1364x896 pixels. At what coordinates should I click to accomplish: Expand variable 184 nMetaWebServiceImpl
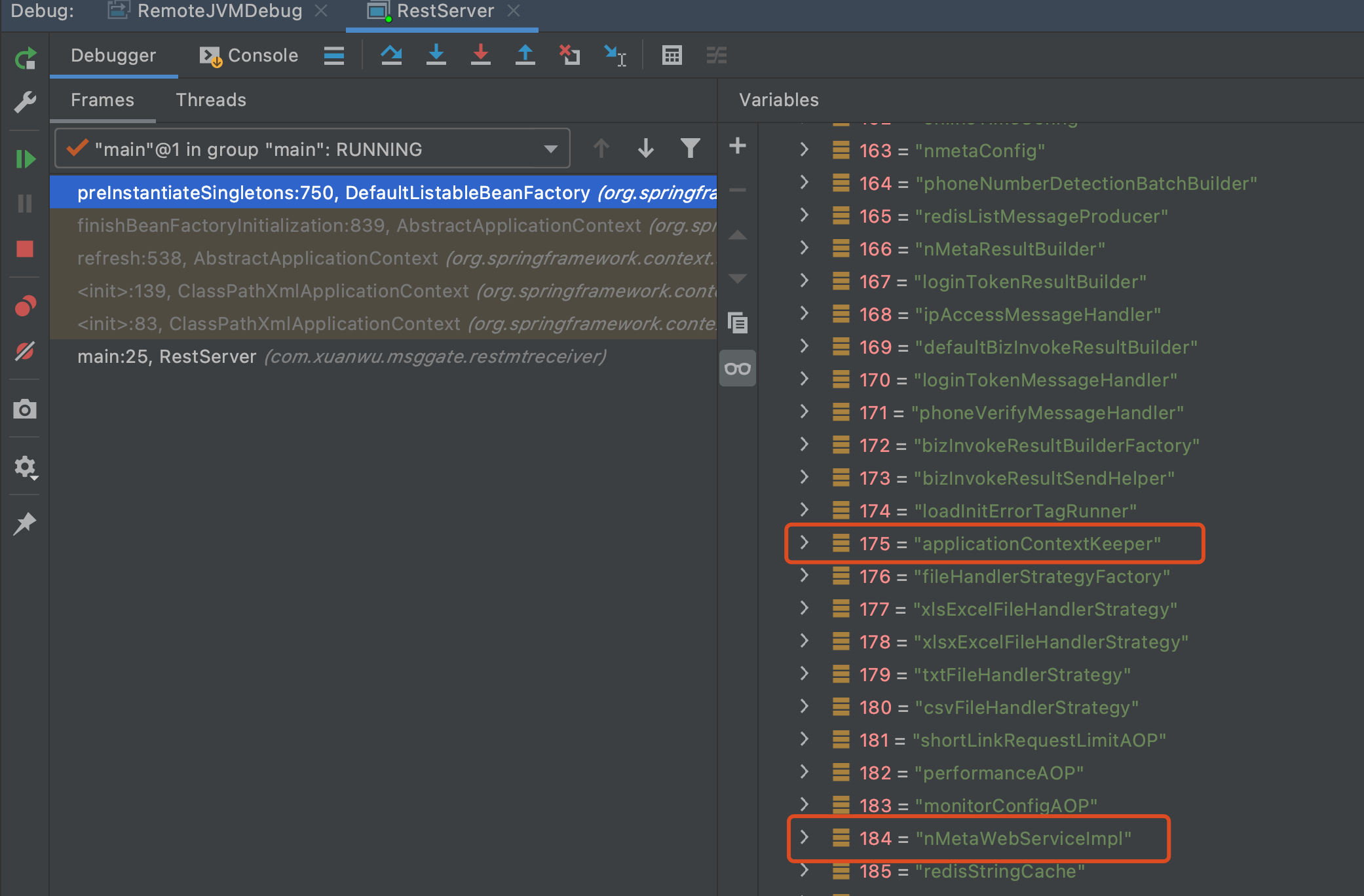coord(805,838)
